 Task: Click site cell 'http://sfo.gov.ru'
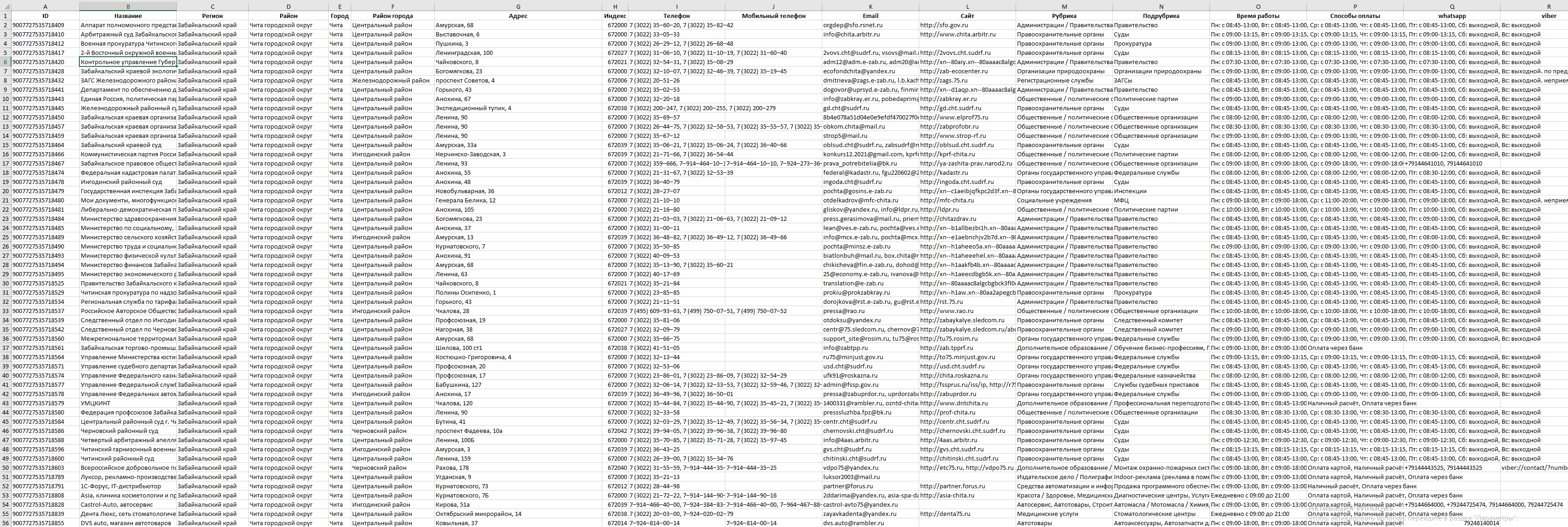[x=967, y=25]
